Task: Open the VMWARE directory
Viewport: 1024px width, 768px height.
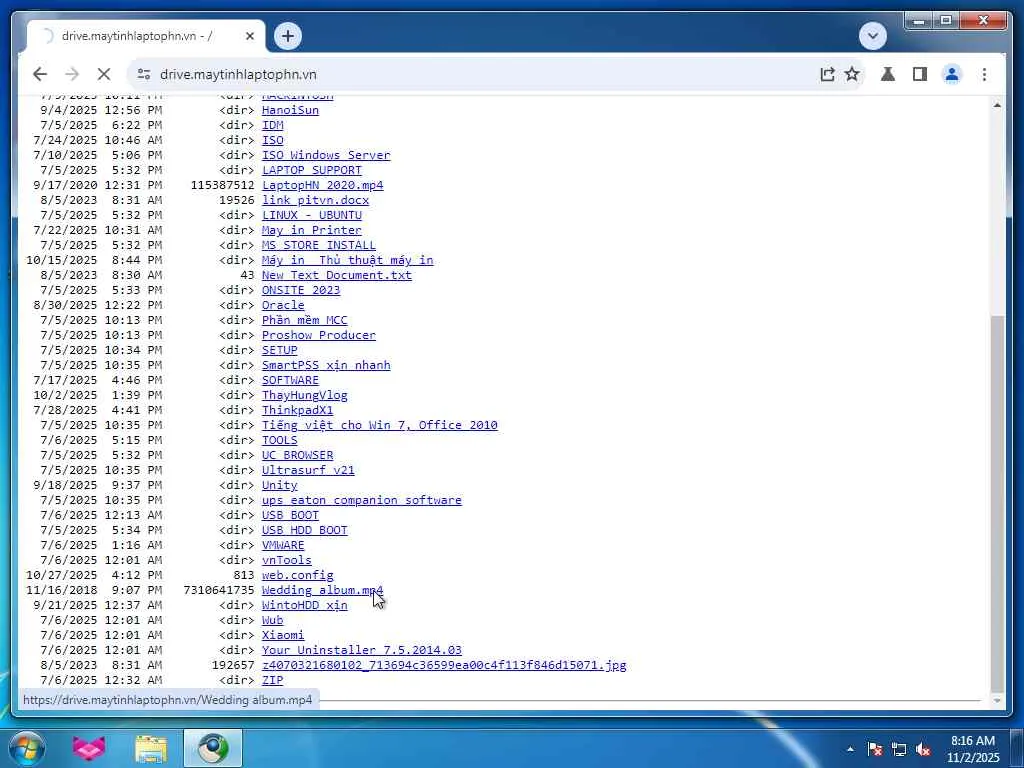Action: (283, 545)
